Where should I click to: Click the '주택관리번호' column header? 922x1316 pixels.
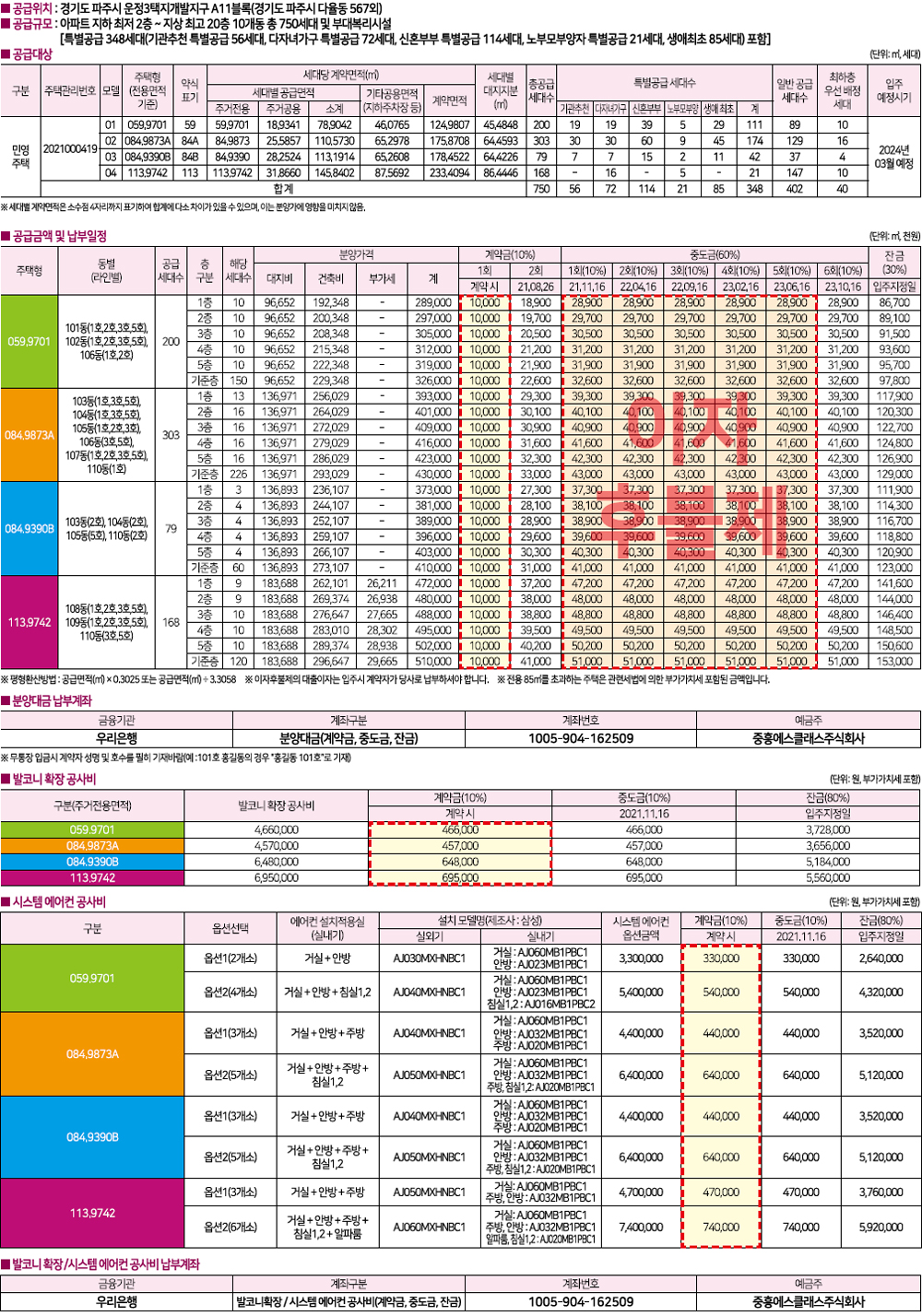69,90
